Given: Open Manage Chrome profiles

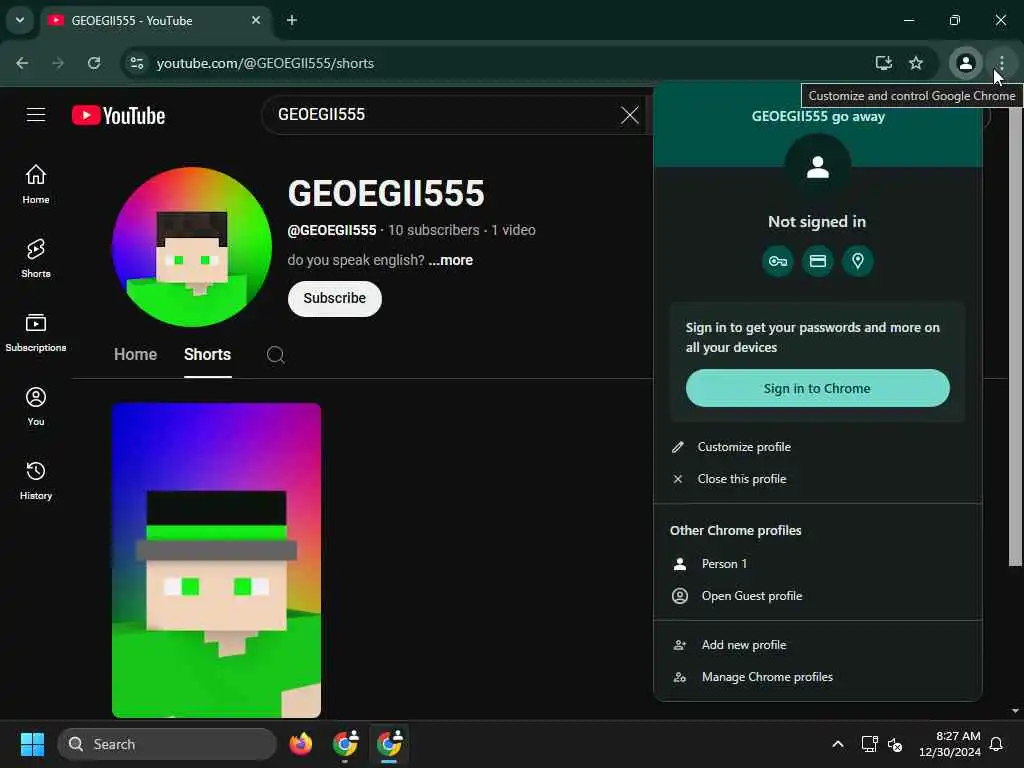Looking at the screenshot, I should tap(818, 677).
